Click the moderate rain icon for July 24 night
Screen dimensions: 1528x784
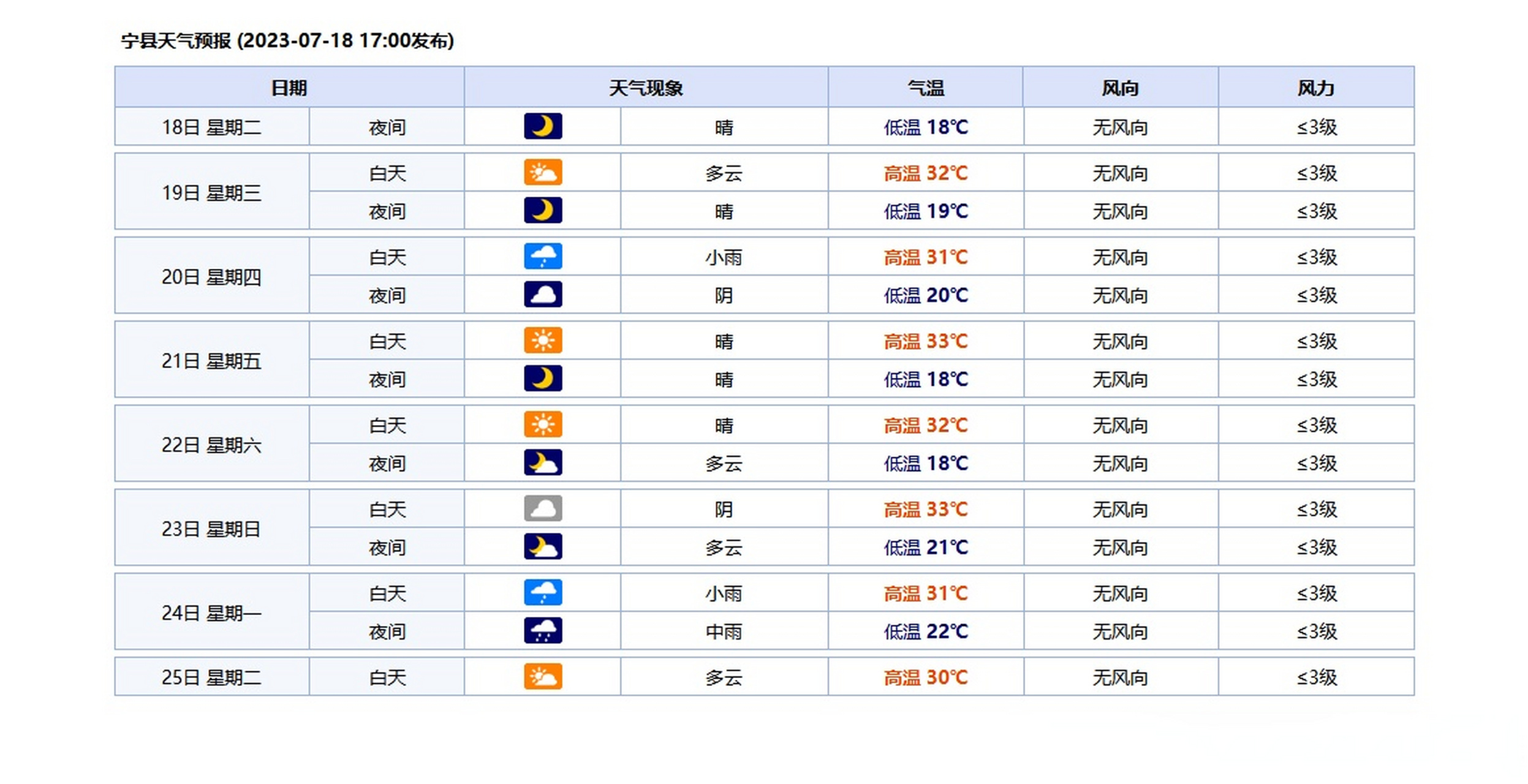[543, 631]
